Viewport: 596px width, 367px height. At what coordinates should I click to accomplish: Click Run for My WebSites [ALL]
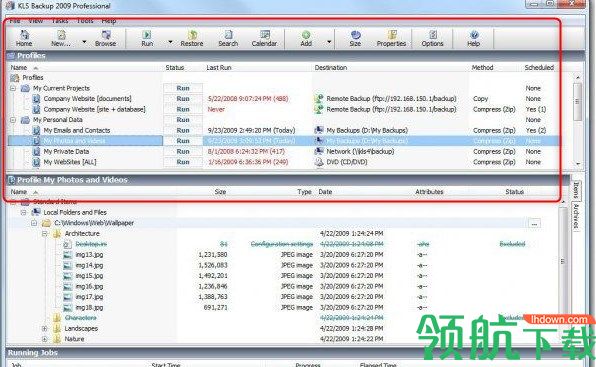point(183,162)
